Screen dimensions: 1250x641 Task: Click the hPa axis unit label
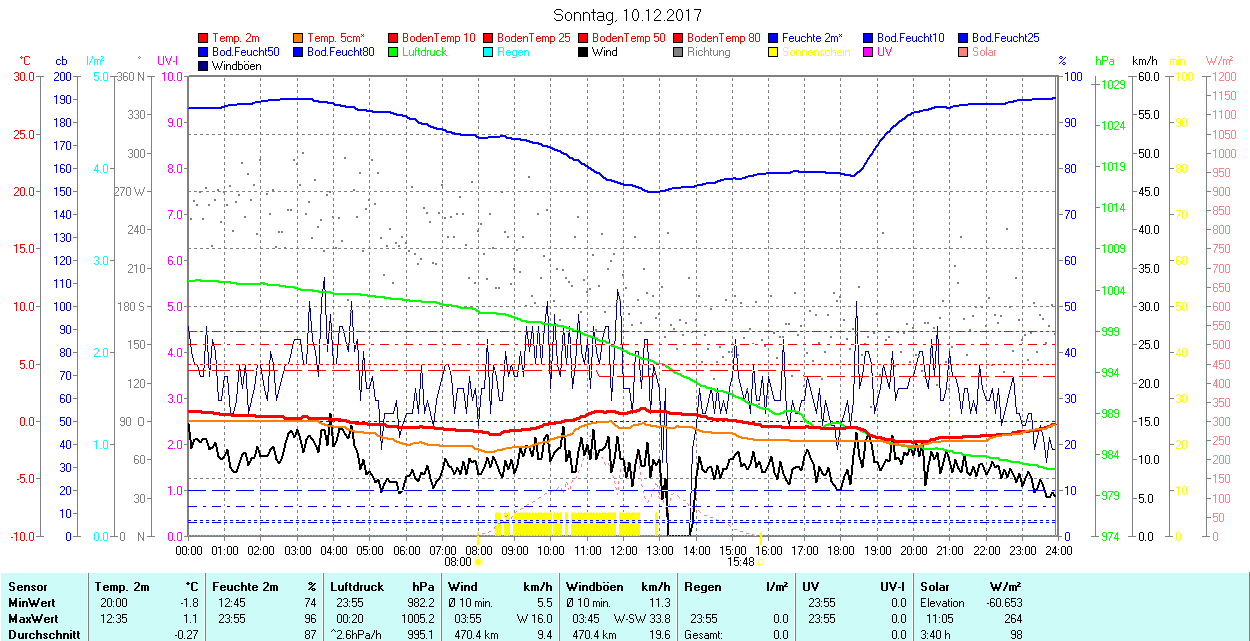coord(1104,61)
